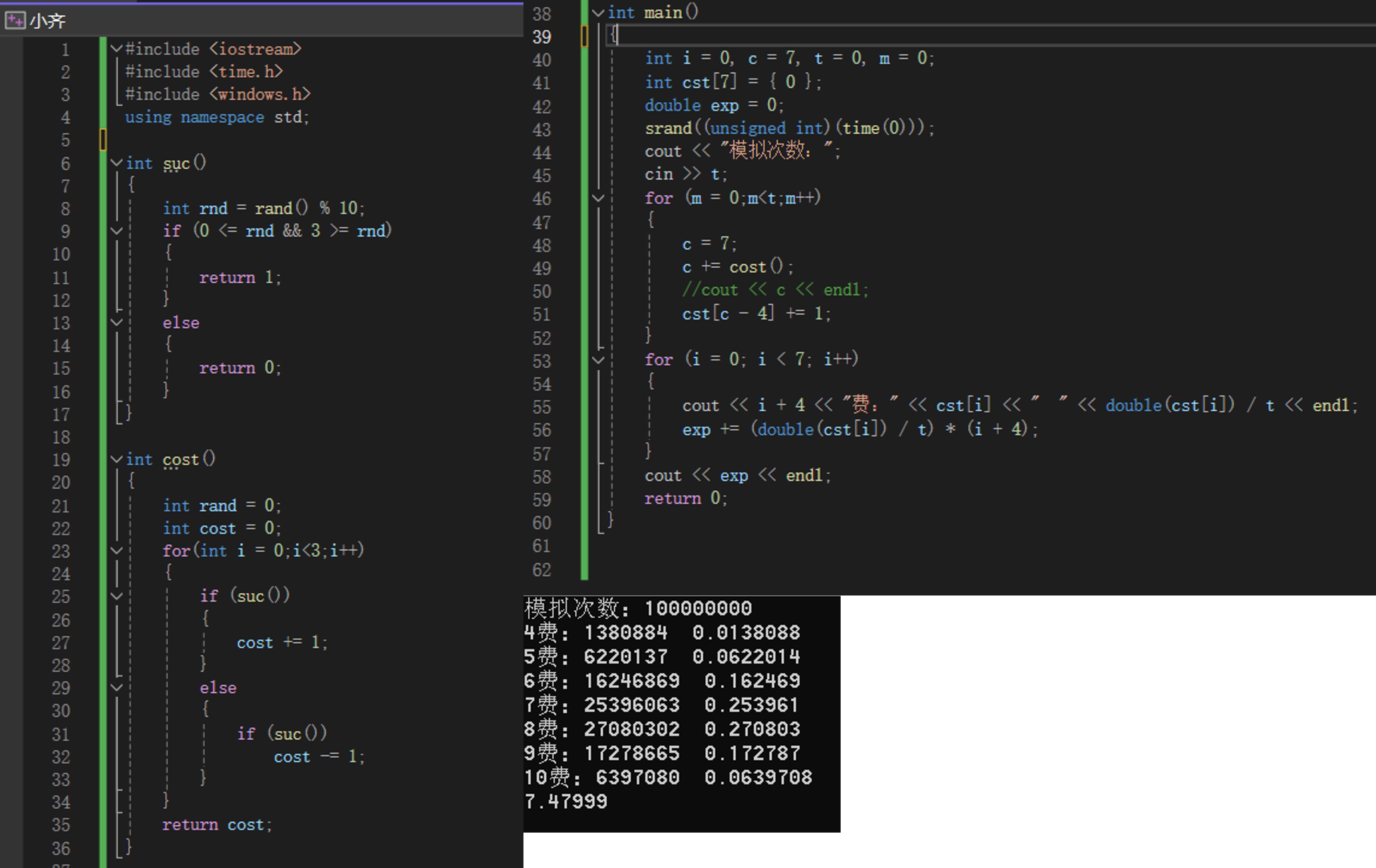Viewport: 1376px width, 868px height.
Task: Collapse the suc() function at line 6
Action: click(x=116, y=163)
